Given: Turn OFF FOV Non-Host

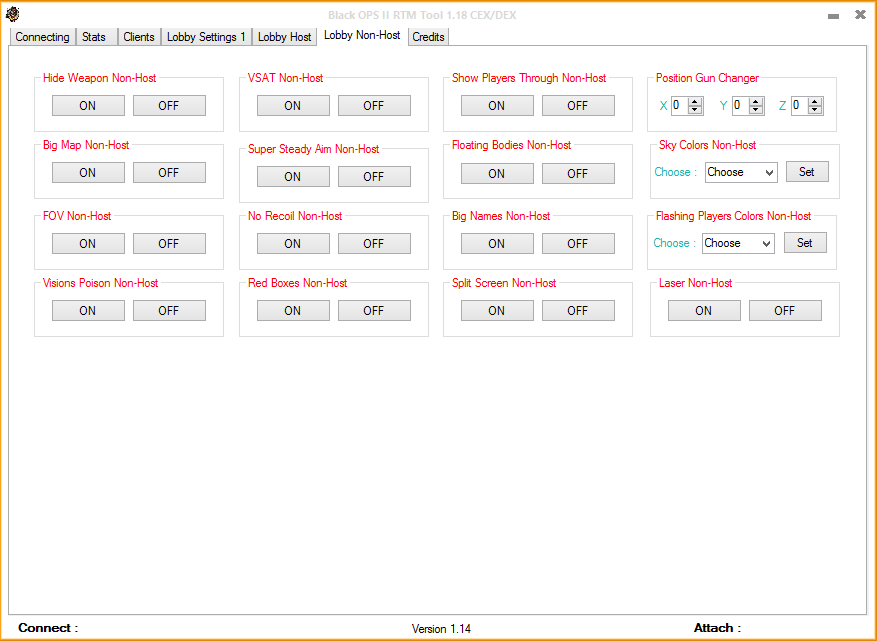Looking at the screenshot, I should [169, 244].
